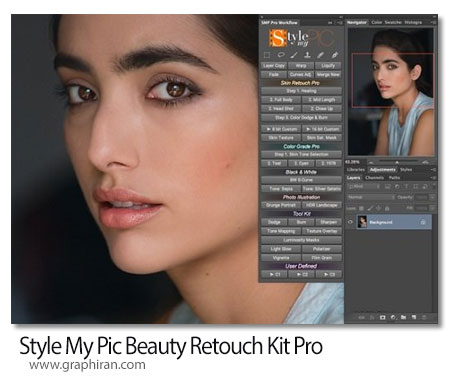Click the adjustment layer filter icon
Image resolution: width=450 pixels, height=379 pixels.
pos(397,187)
